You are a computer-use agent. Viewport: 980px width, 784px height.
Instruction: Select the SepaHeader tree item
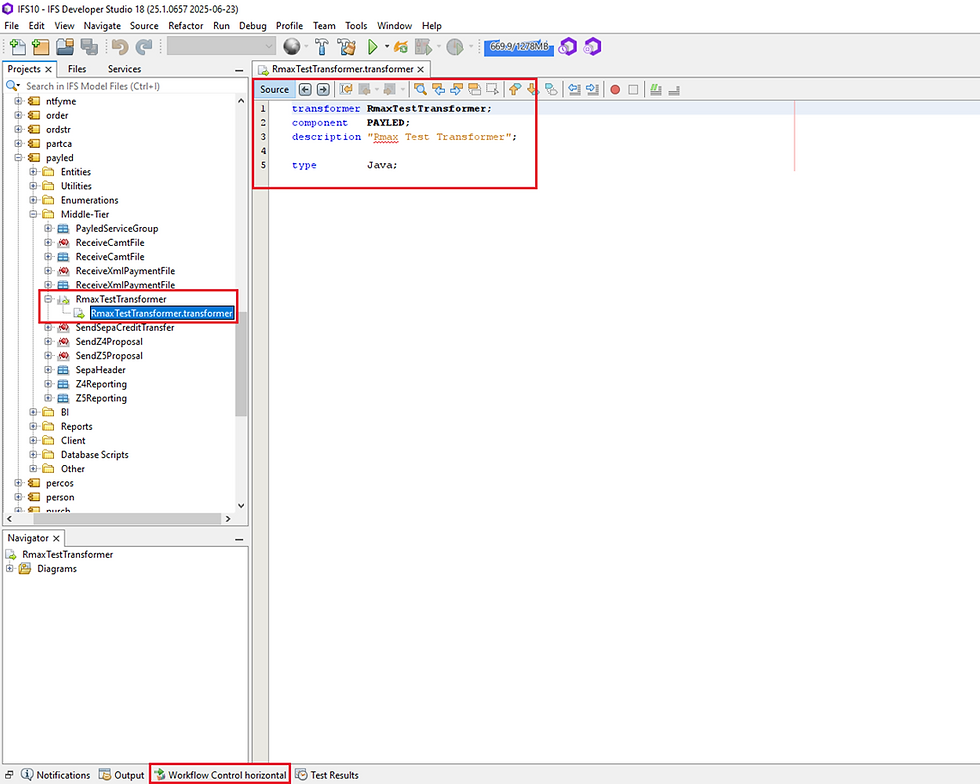(x=101, y=369)
